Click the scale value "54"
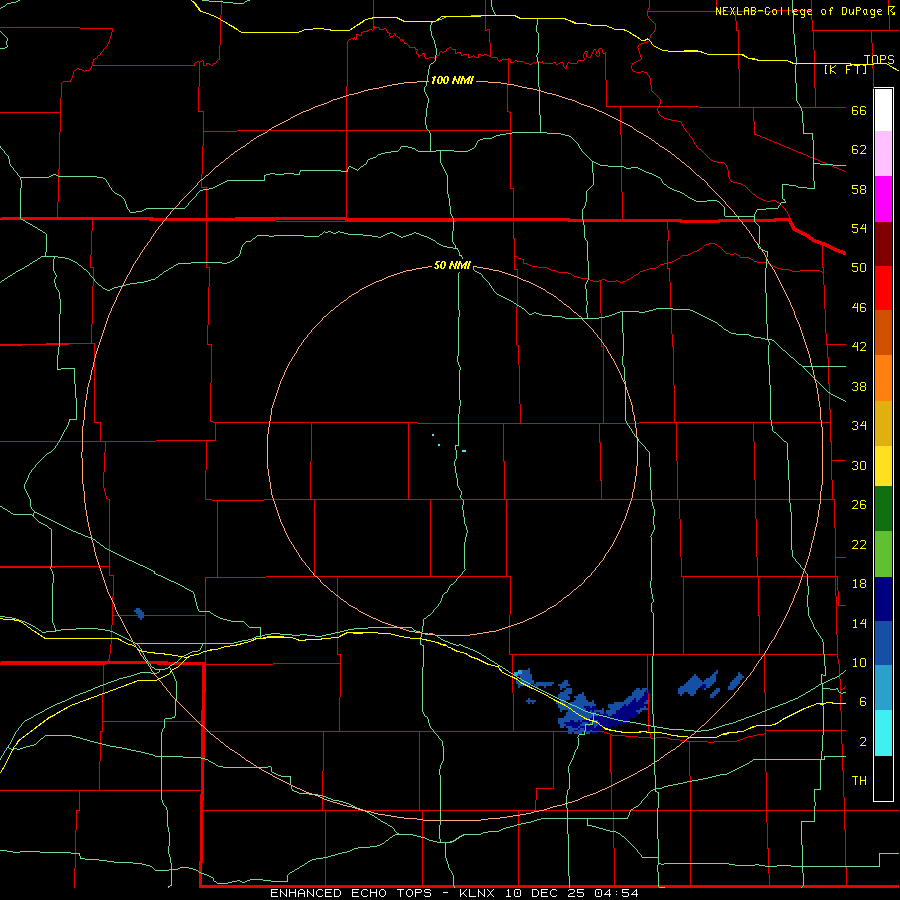The image size is (900, 900). (x=859, y=228)
